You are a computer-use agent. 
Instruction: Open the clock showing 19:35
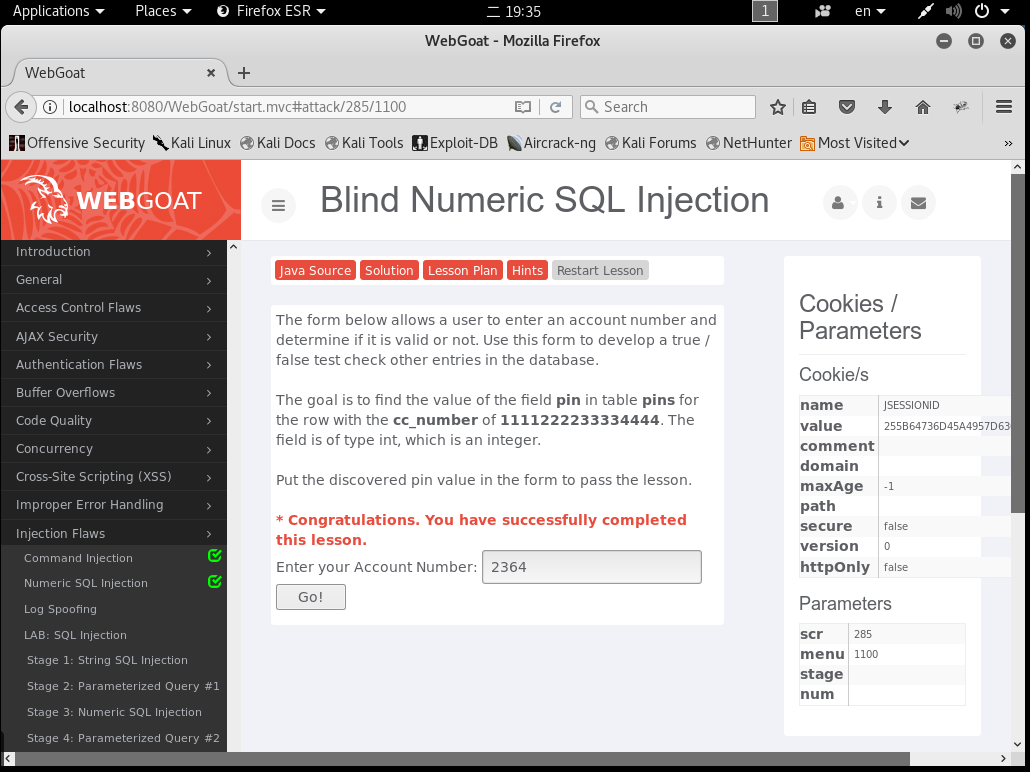click(x=514, y=11)
